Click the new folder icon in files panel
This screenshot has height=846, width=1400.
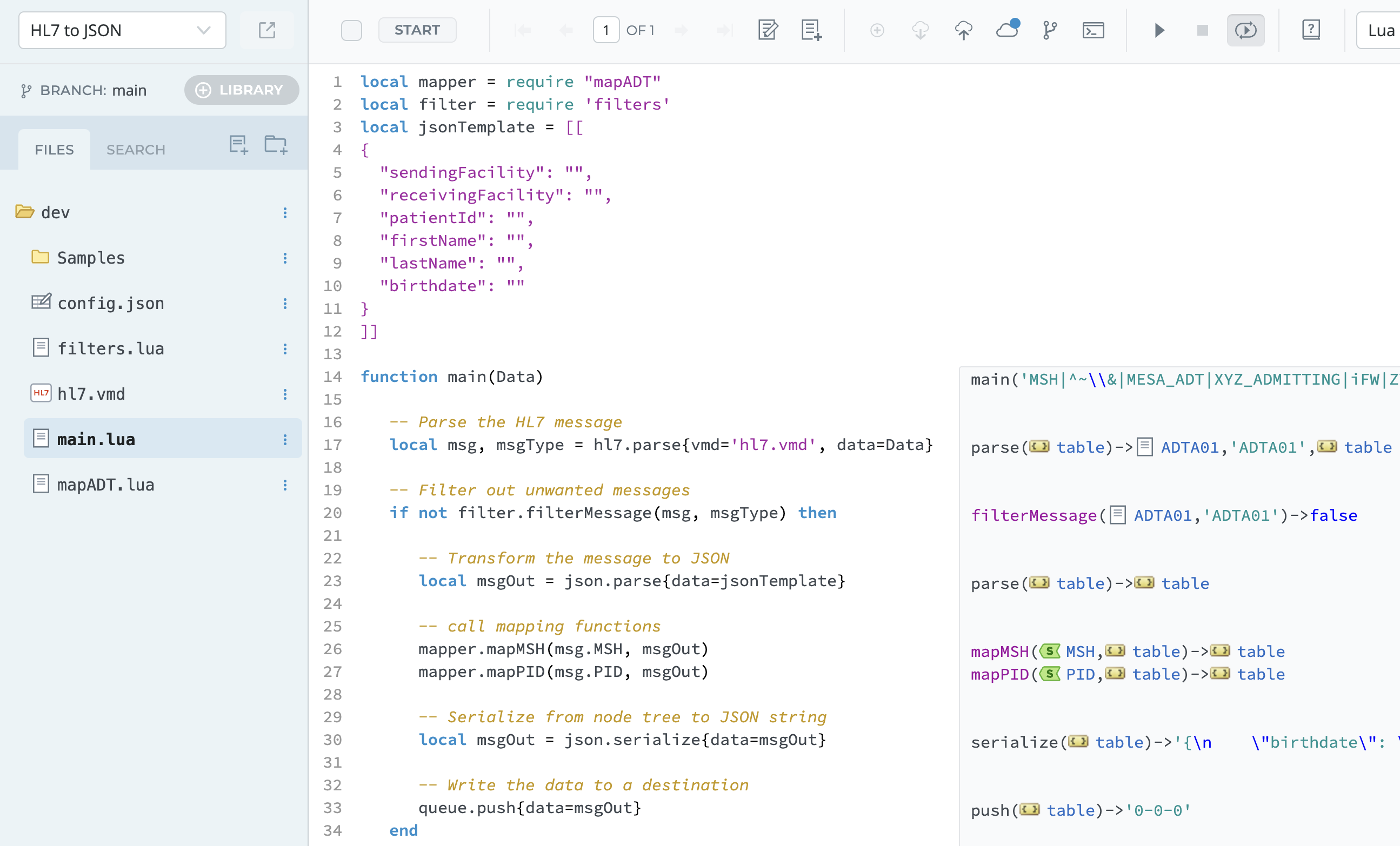[x=276, y=145]
